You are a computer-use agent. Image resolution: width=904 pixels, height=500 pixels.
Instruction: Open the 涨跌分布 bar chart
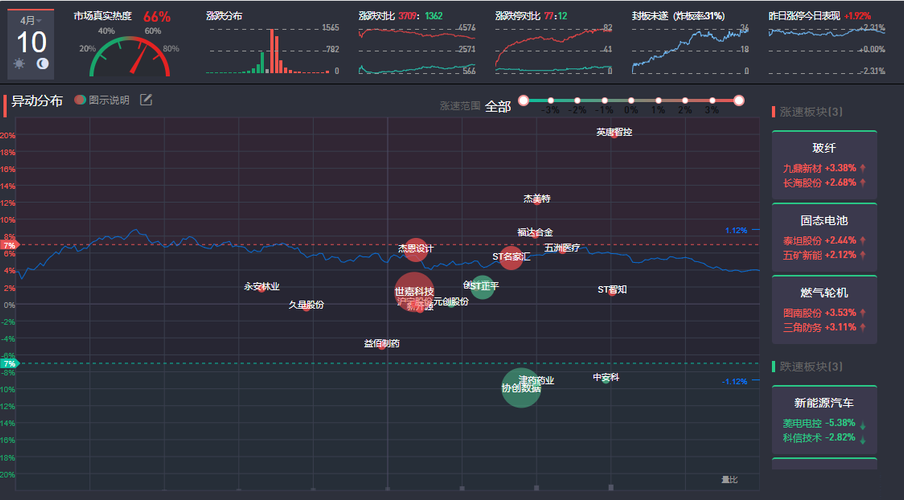(268, 51)
